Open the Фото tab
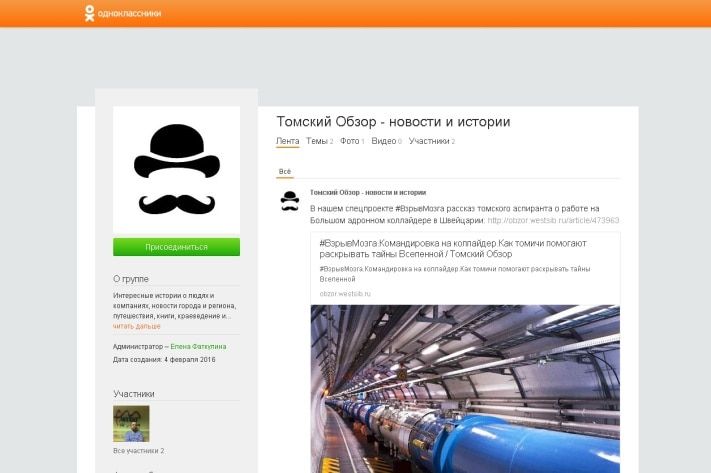 click(352, 141)
